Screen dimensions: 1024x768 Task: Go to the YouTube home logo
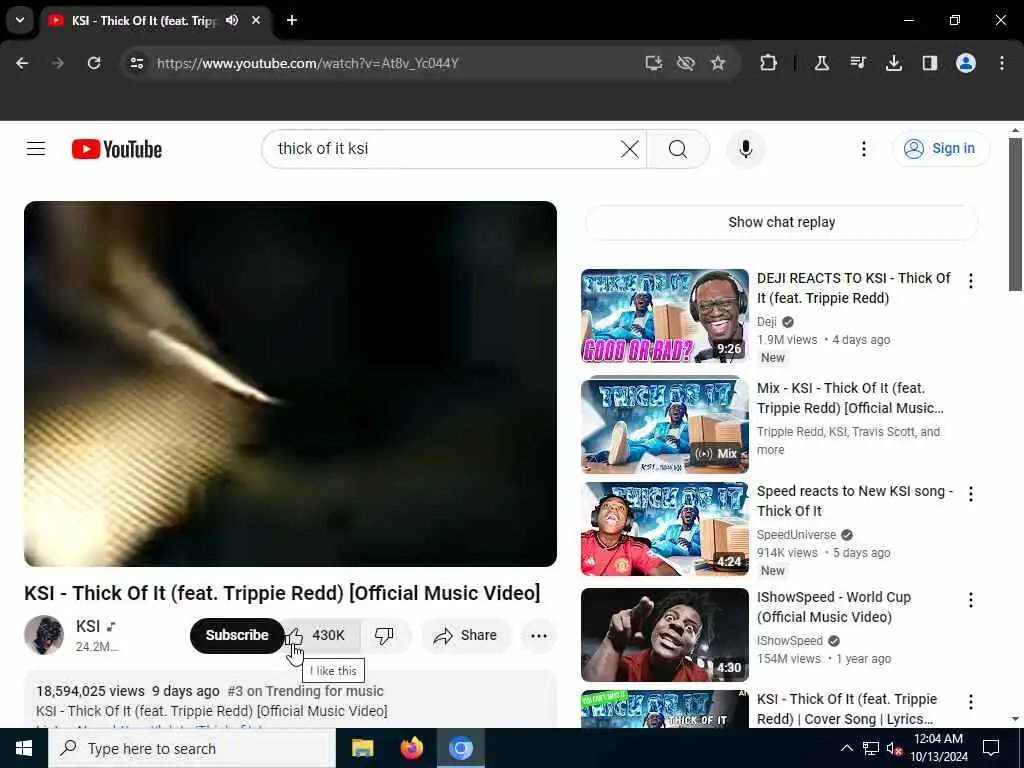[x=116, y=149]
